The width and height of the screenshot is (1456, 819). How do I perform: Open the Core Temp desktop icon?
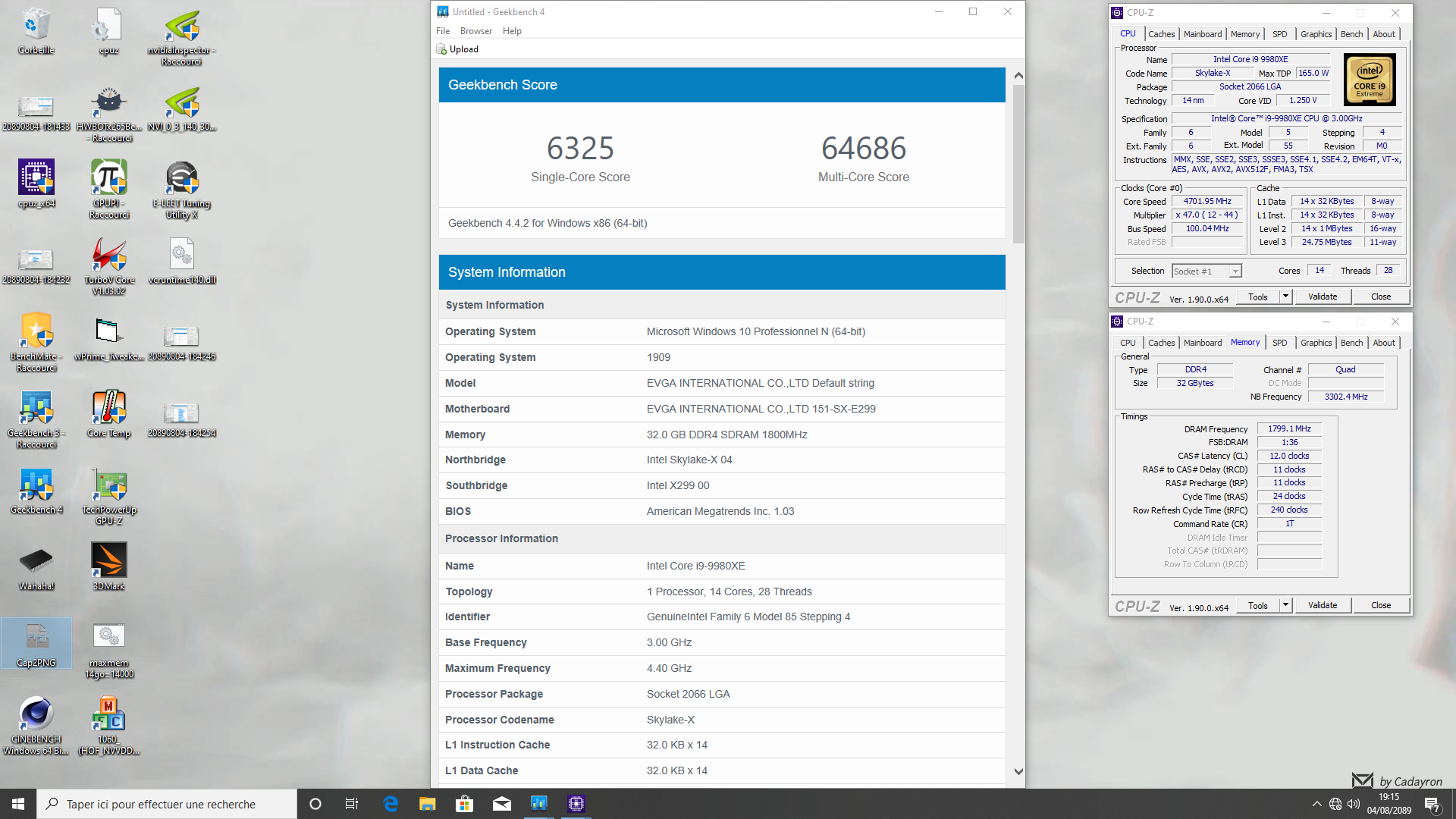[108, 414]
